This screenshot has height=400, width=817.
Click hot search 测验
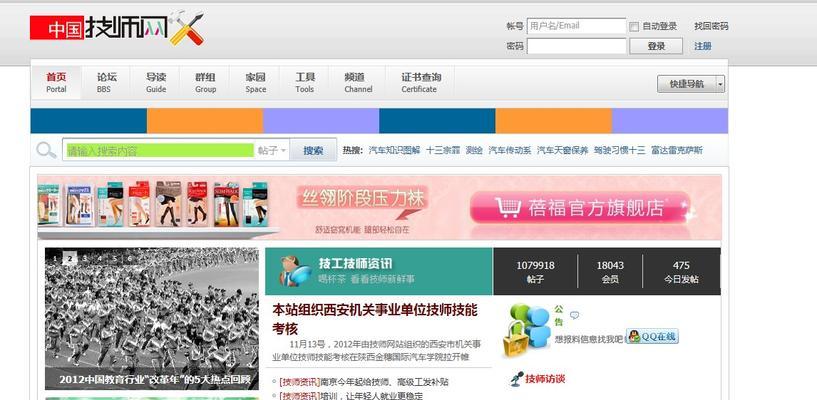tap(474, 151)
